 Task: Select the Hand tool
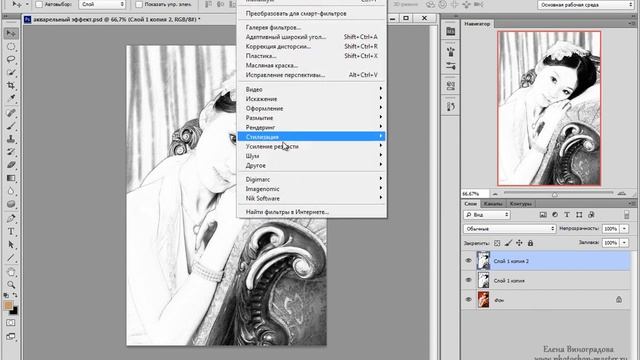[11, 272]
